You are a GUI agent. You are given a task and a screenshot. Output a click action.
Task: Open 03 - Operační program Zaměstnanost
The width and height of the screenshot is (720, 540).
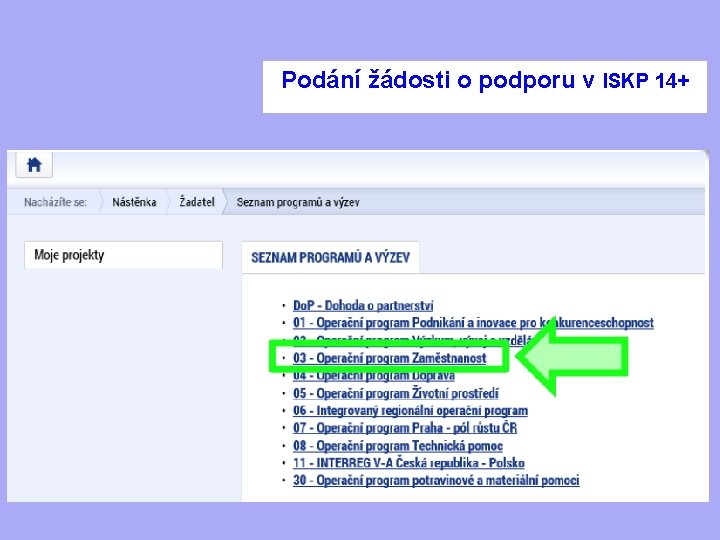click(x=389, y=358)
